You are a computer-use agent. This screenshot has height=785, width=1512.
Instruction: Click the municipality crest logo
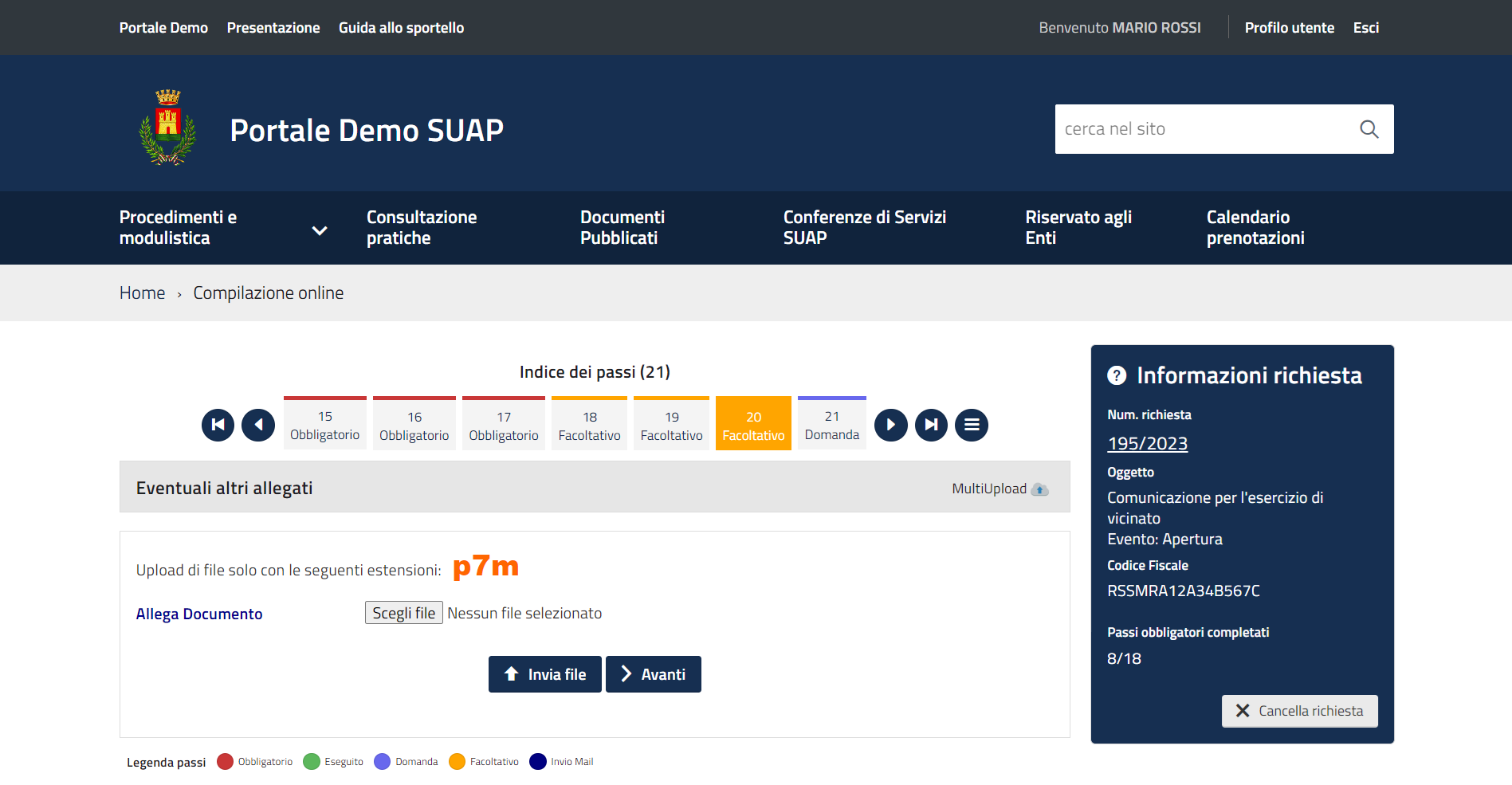click(x=167, y=128)
